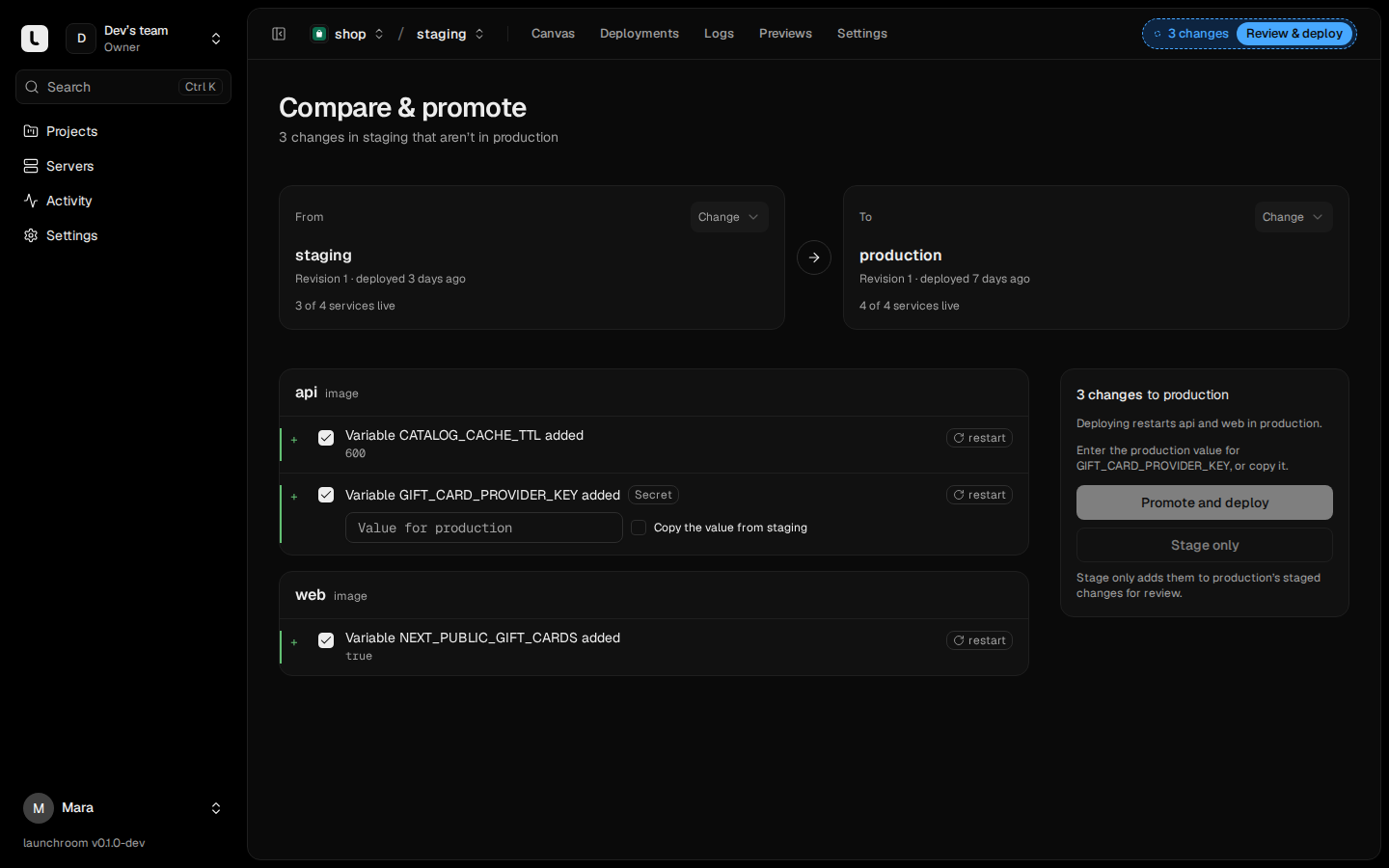Click the Settings gear icon in sidebar
Viewport: 1389px width, 868px height.
point(31,235)
